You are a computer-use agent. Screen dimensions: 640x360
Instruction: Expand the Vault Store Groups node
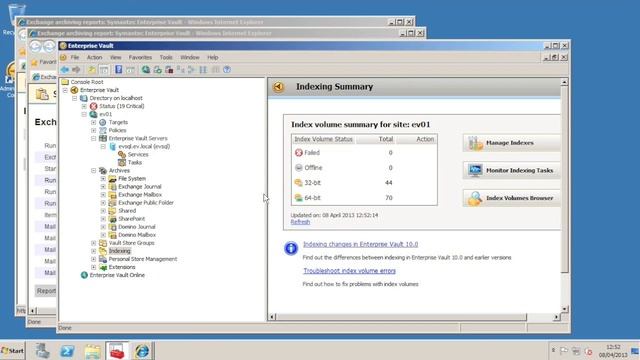click(94, 243)
